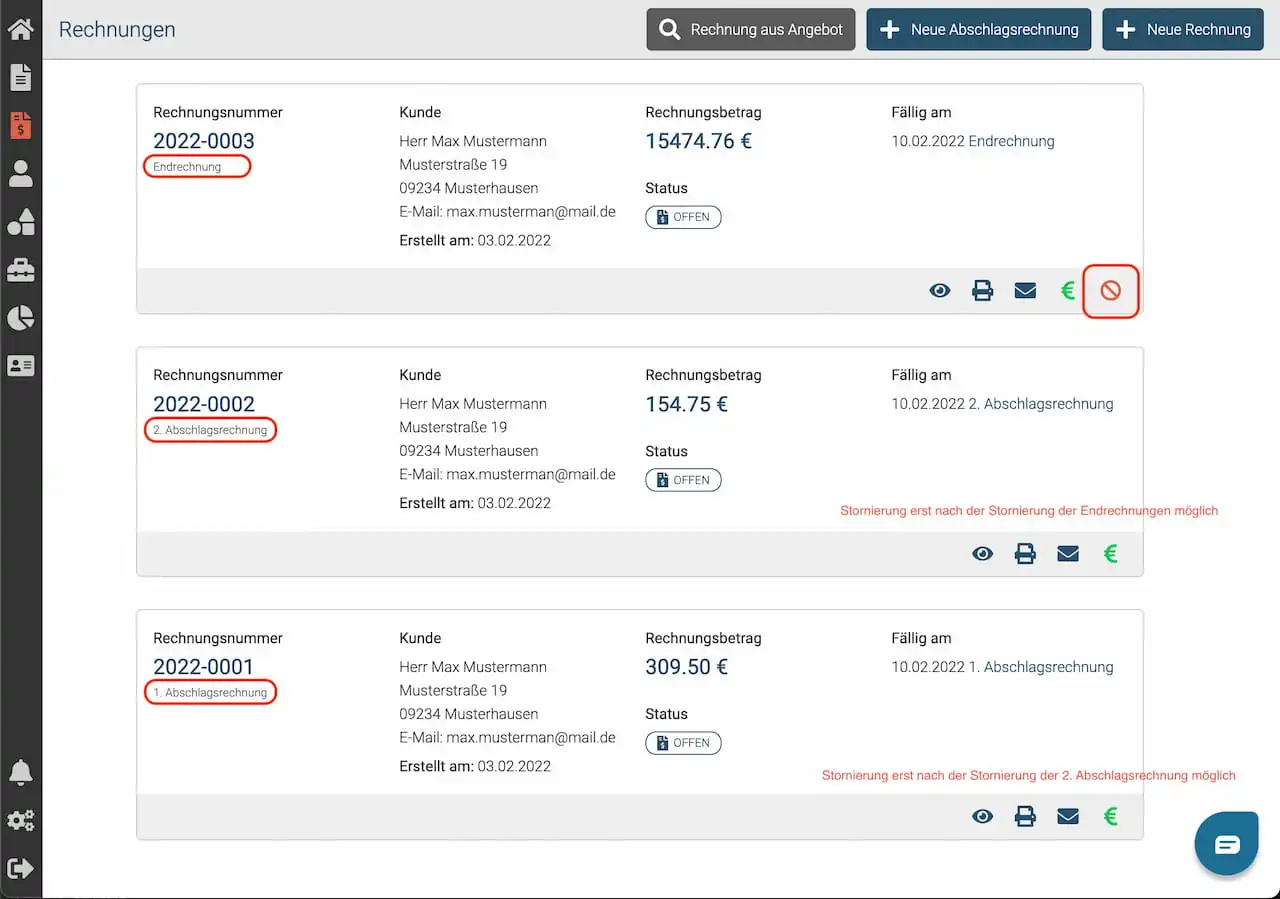This screenshot has height=899, width=1280.
Task: Click the red notice about 2. Abschlagsrechnung storno
Action: [x=1029, y=776]
